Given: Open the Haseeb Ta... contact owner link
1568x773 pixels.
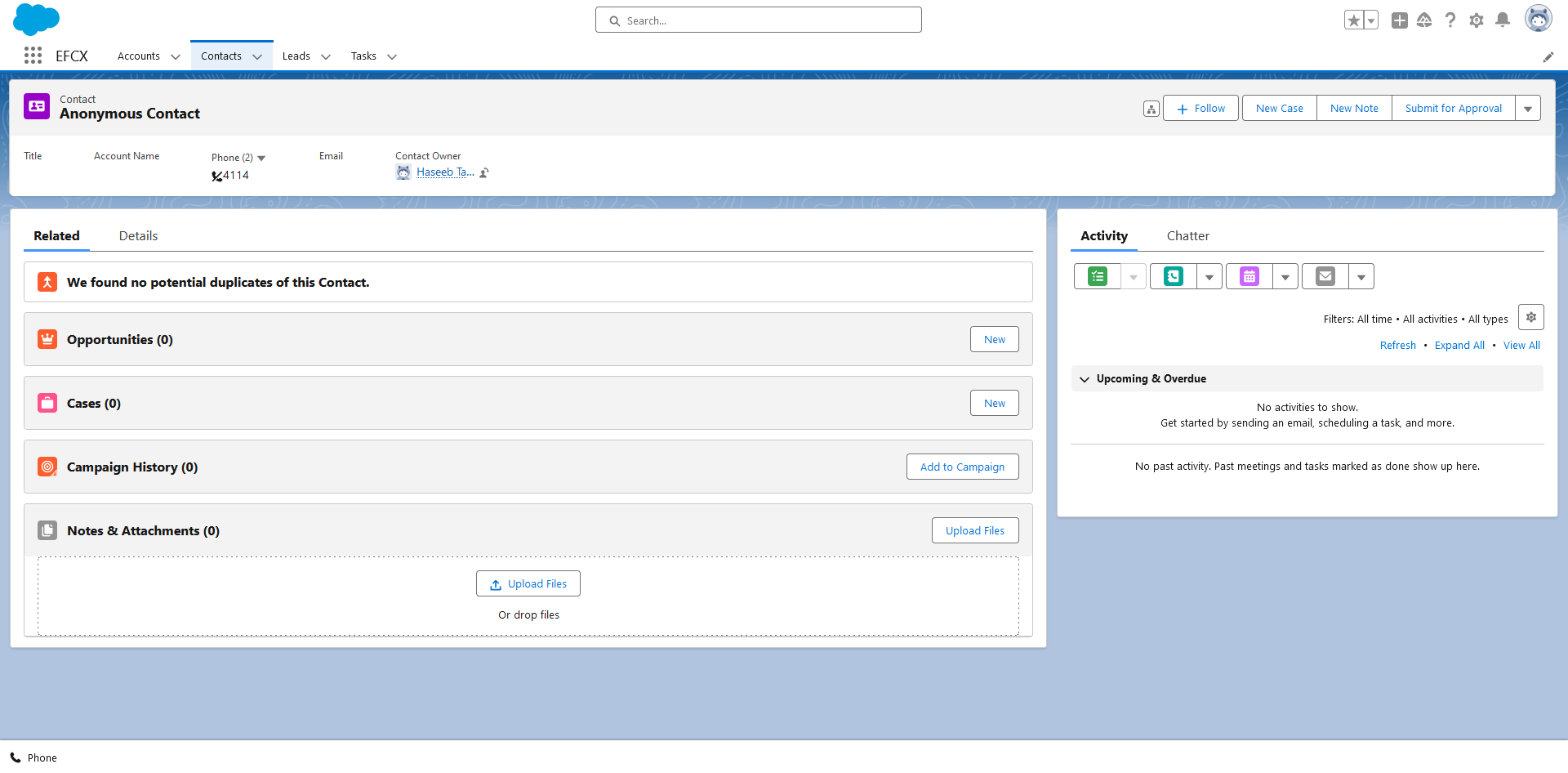Looking at the screenshot, I should point(444,172).
